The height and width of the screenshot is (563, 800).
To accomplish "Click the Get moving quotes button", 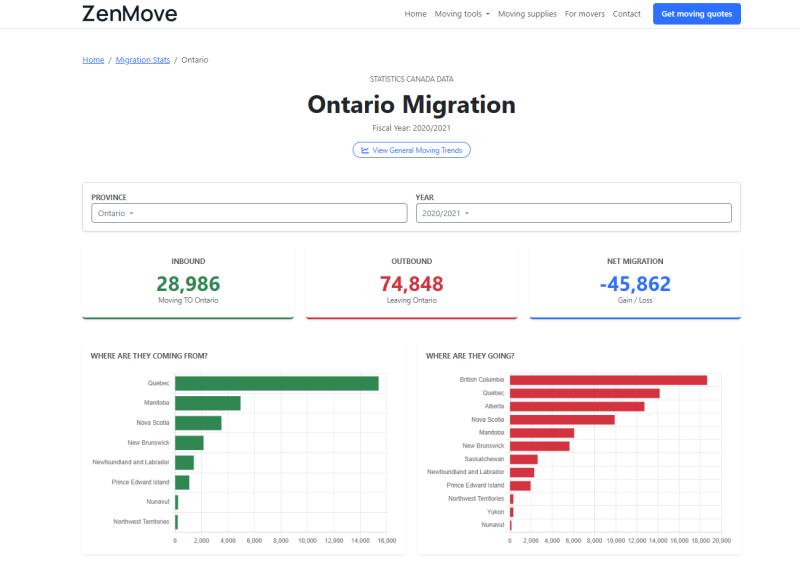I will click(x=696, y=14).
